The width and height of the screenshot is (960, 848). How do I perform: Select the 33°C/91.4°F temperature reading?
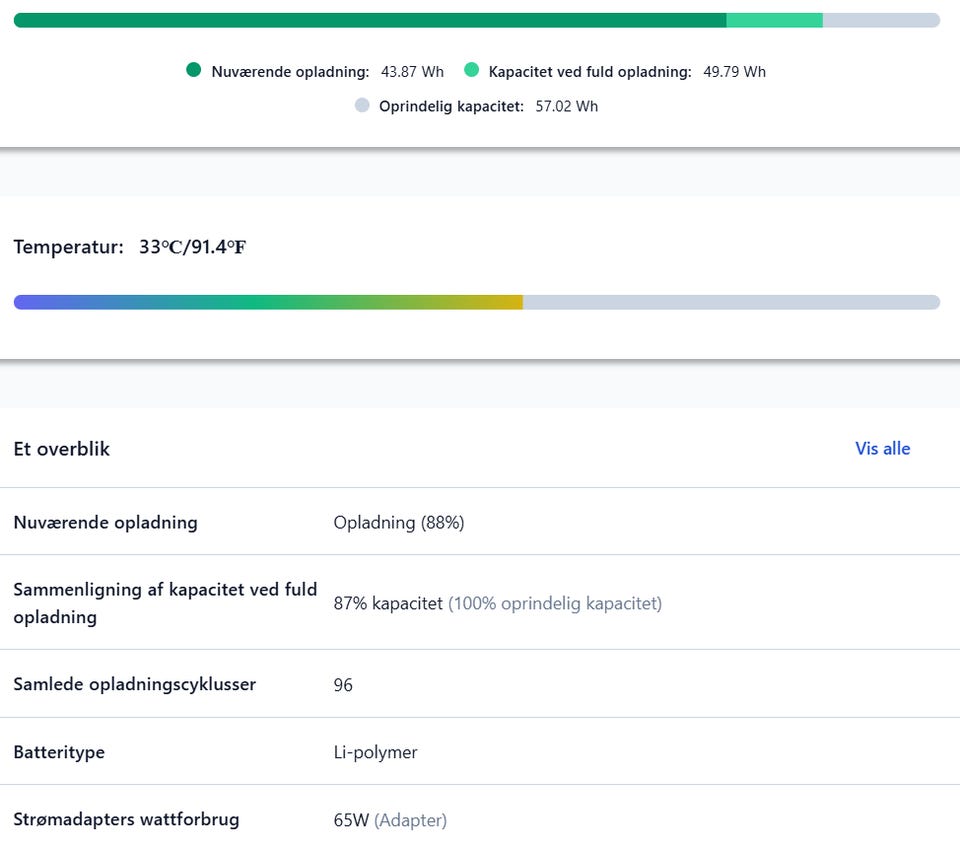point(192,247)
